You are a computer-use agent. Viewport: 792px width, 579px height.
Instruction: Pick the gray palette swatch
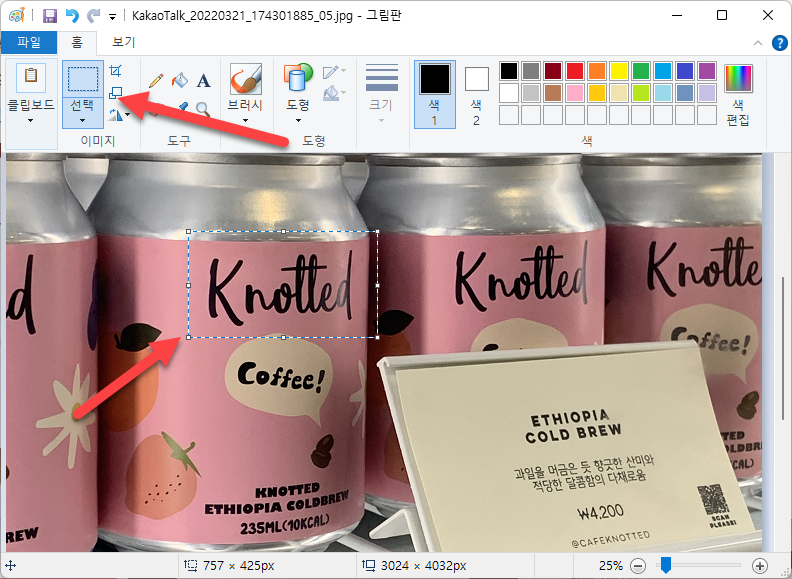[x=531, y=71]
